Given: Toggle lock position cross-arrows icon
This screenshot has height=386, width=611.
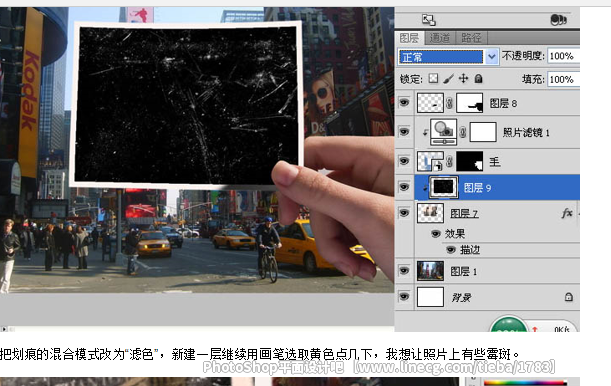Looking at the screenshot, I should pyautogui.click(x=463, y=79).
